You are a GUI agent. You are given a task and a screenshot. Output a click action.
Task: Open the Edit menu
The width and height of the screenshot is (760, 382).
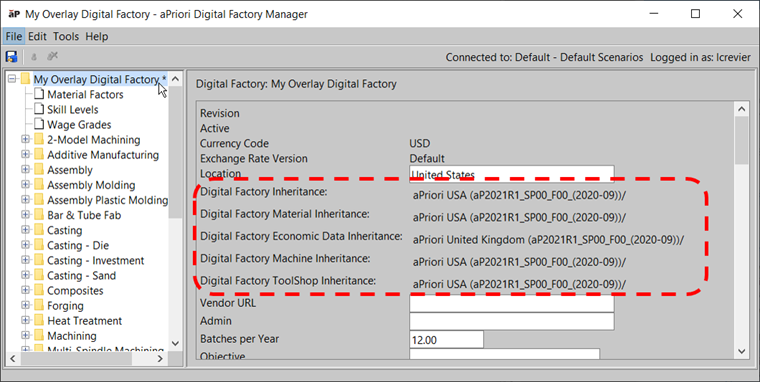[x=37, y=36]
